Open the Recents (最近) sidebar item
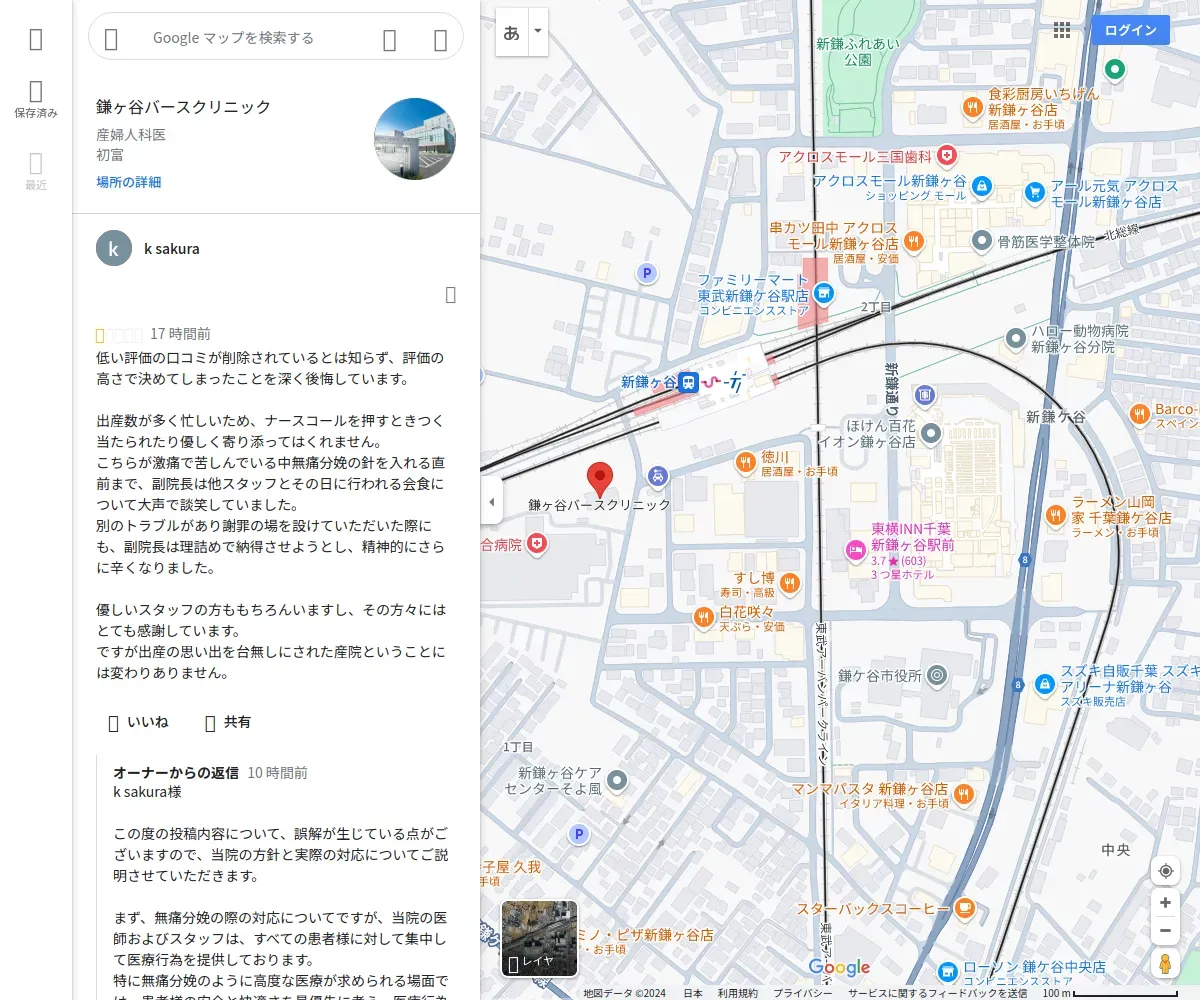Image resolution: width=1200 pixels, height=1000 pixels. click(x=36, y=171)
